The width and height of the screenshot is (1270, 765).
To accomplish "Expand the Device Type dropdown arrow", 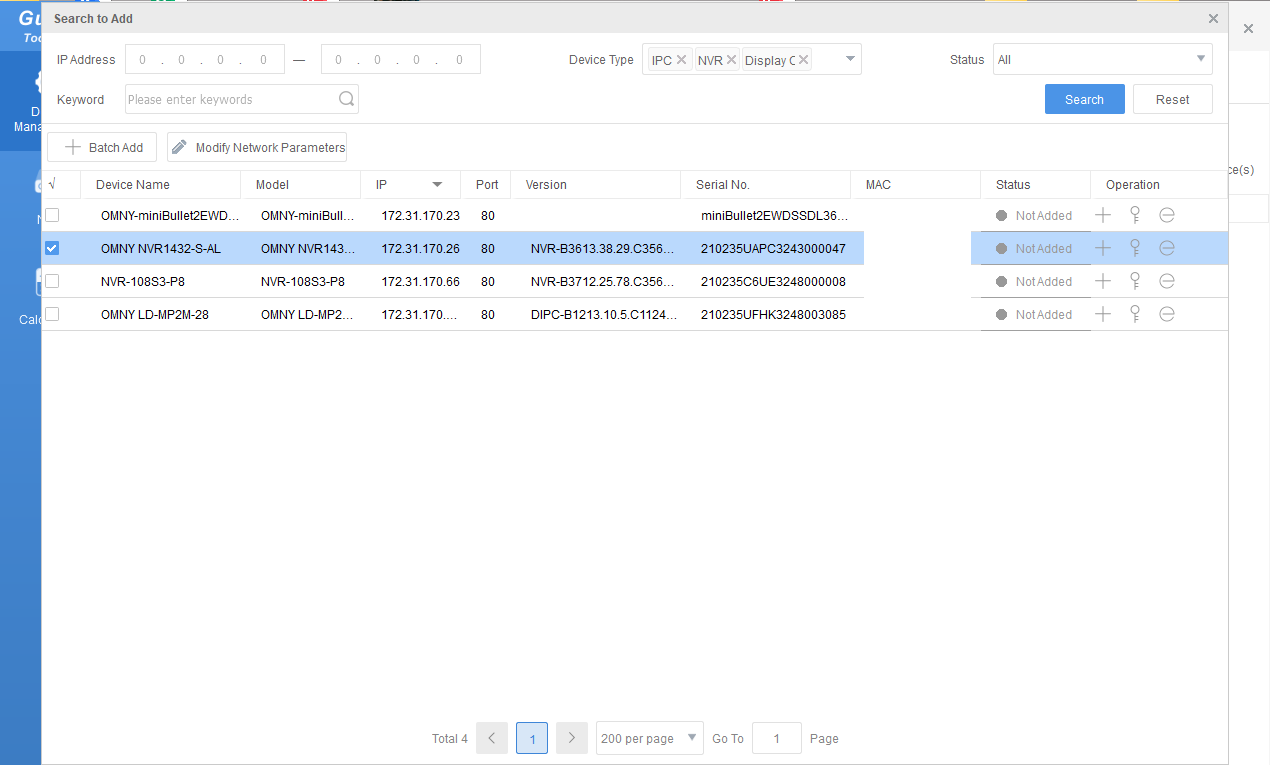I will pyautogui.click(x=850, y=59).
